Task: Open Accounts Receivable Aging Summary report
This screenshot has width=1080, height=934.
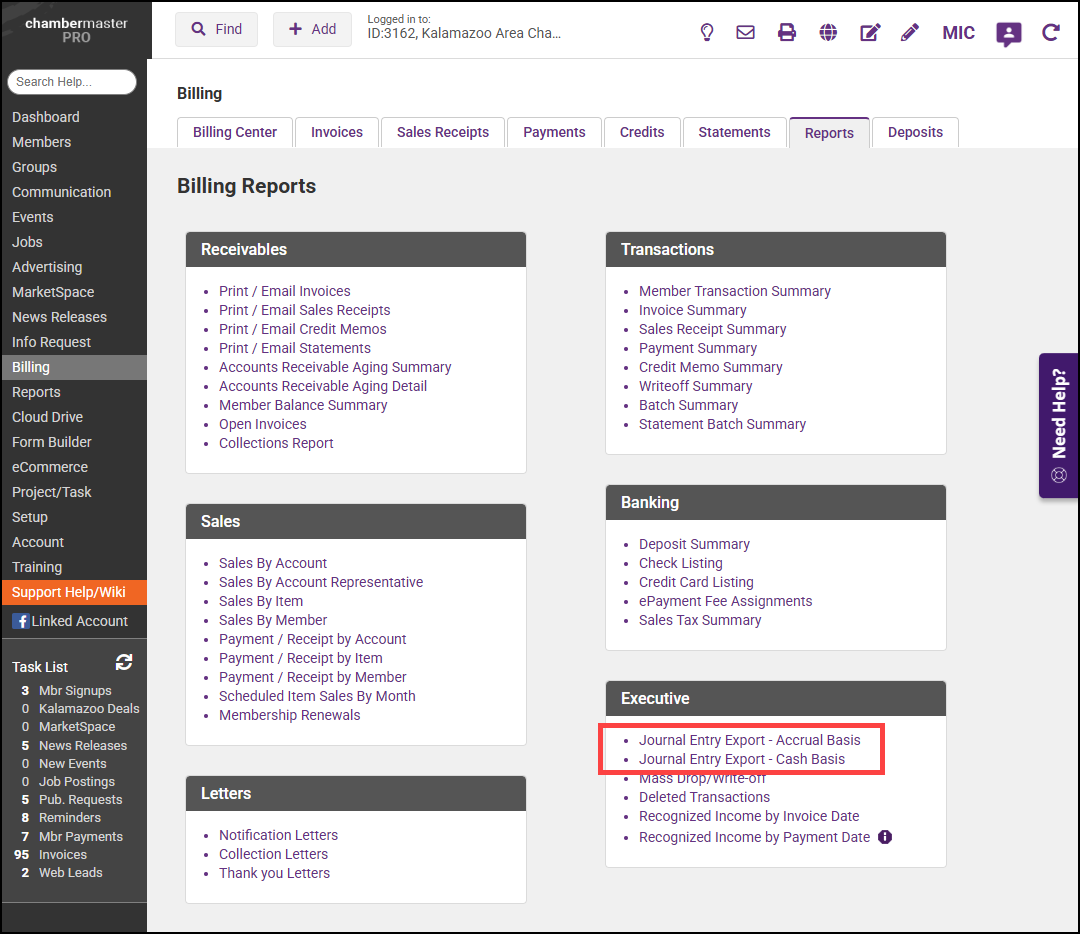Action: click(335, 367)
